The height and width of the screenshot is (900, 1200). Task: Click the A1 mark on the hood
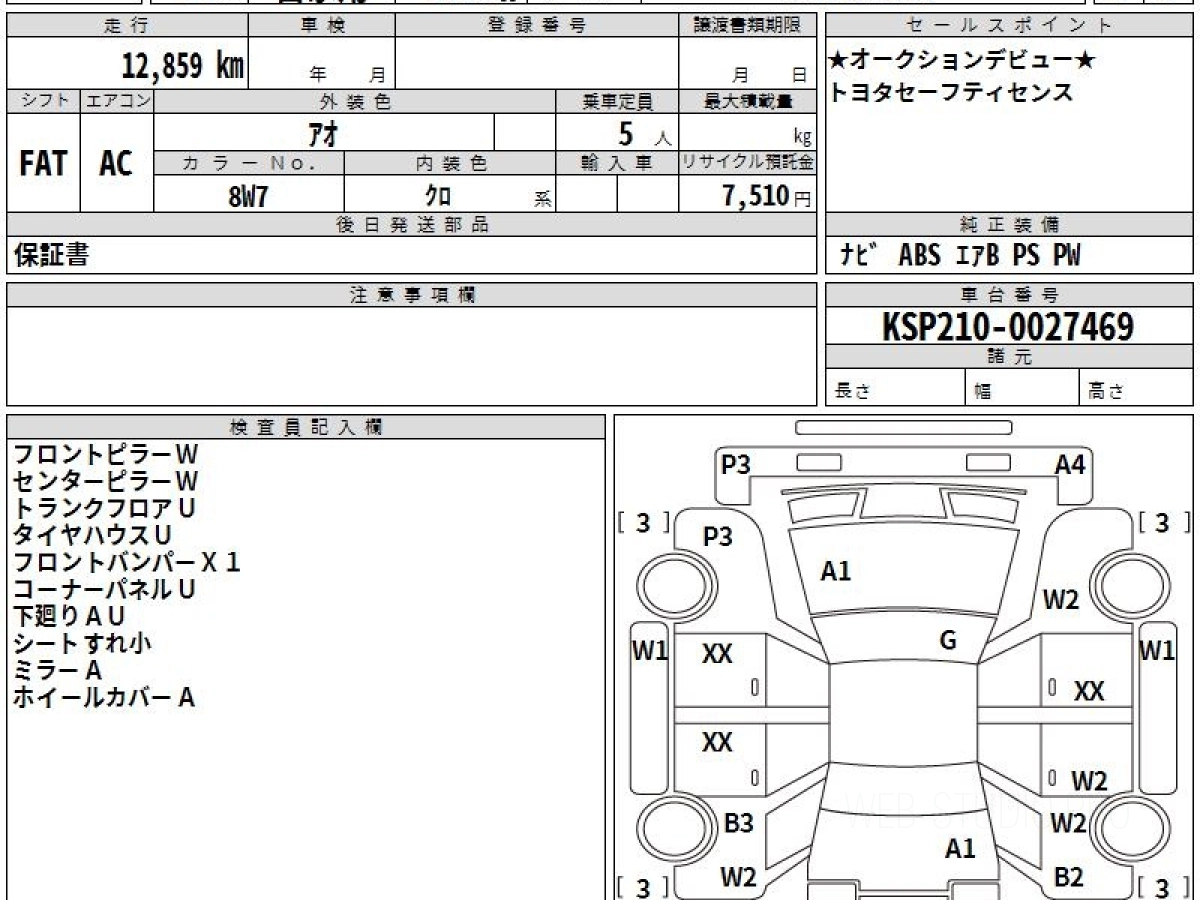(836, 572)
